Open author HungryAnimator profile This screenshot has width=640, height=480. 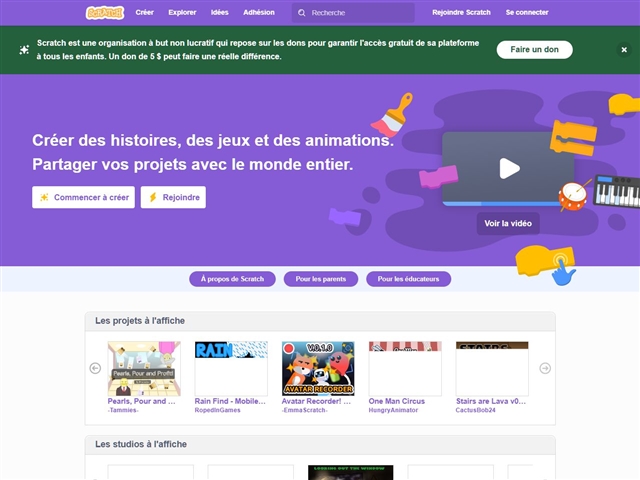point(393,410)
